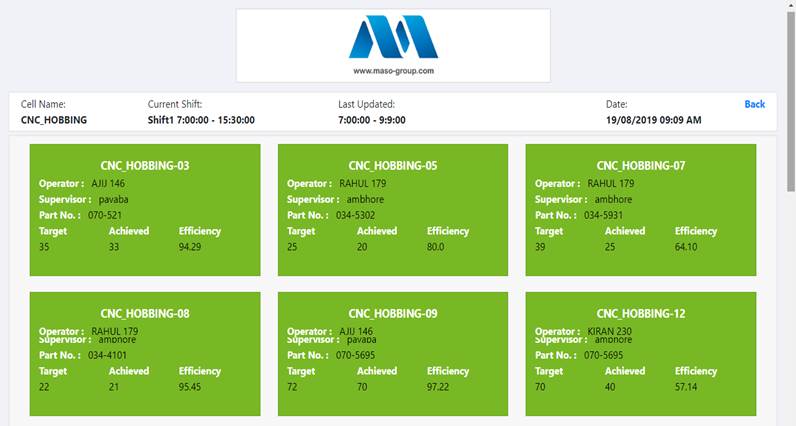Click the Shift1 7:00:00 - 15:30:00 text
This screenshot has width=796, height=426.
coord(201,120)
